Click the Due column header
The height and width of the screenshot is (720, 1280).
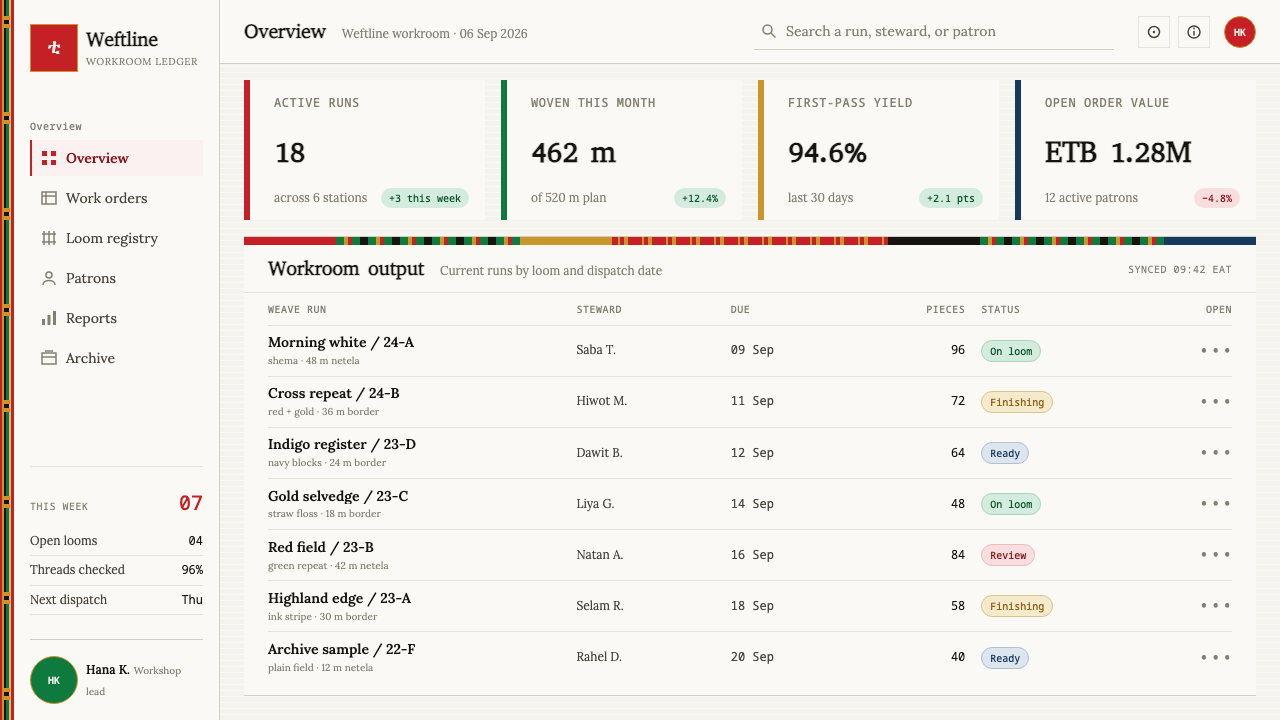tap(740, 310)
